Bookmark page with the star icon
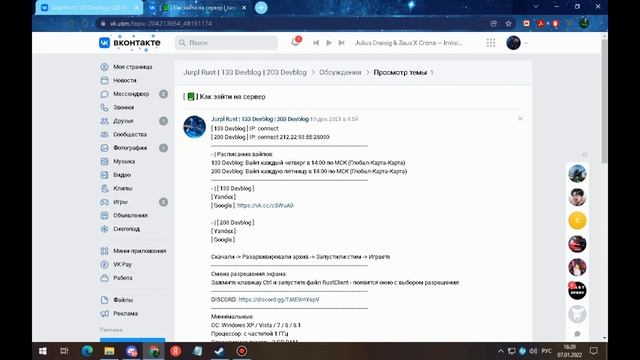This screenshot has height=360, width=640. (x=508, y=24)
